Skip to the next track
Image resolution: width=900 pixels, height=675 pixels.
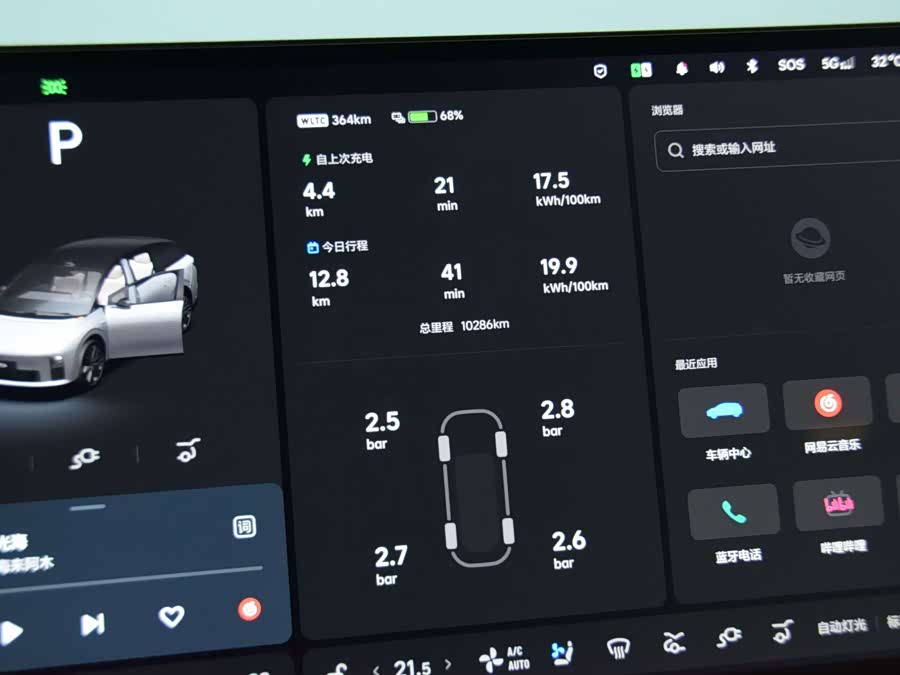tap(92, 624)
